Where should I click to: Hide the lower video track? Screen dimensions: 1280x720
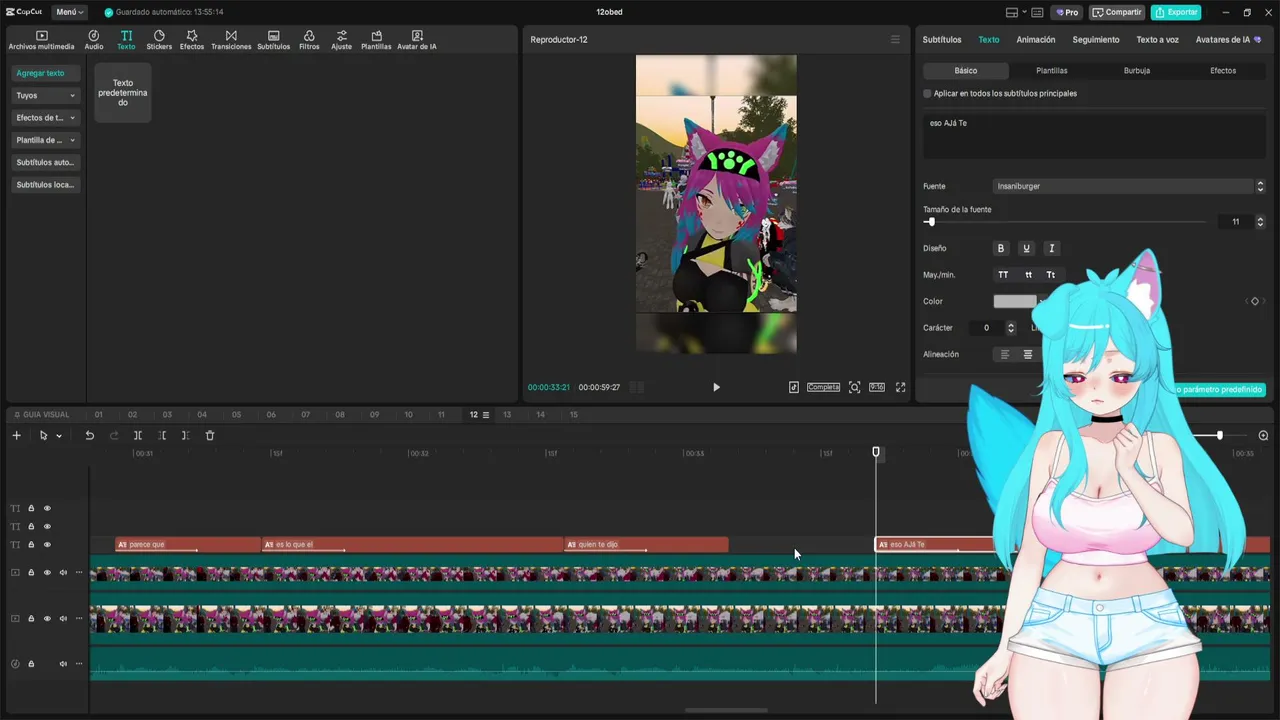pyautogui.click(x=47, y=618)
